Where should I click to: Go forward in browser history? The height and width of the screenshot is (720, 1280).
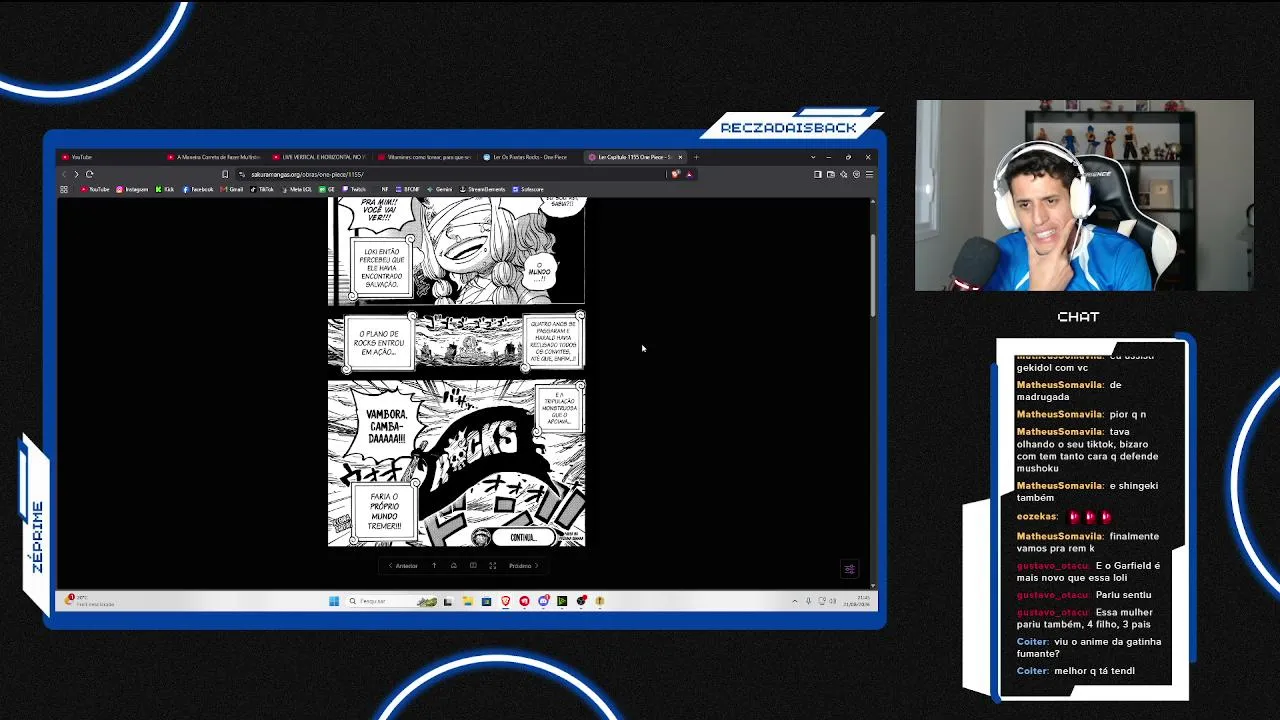click(76, 174)
